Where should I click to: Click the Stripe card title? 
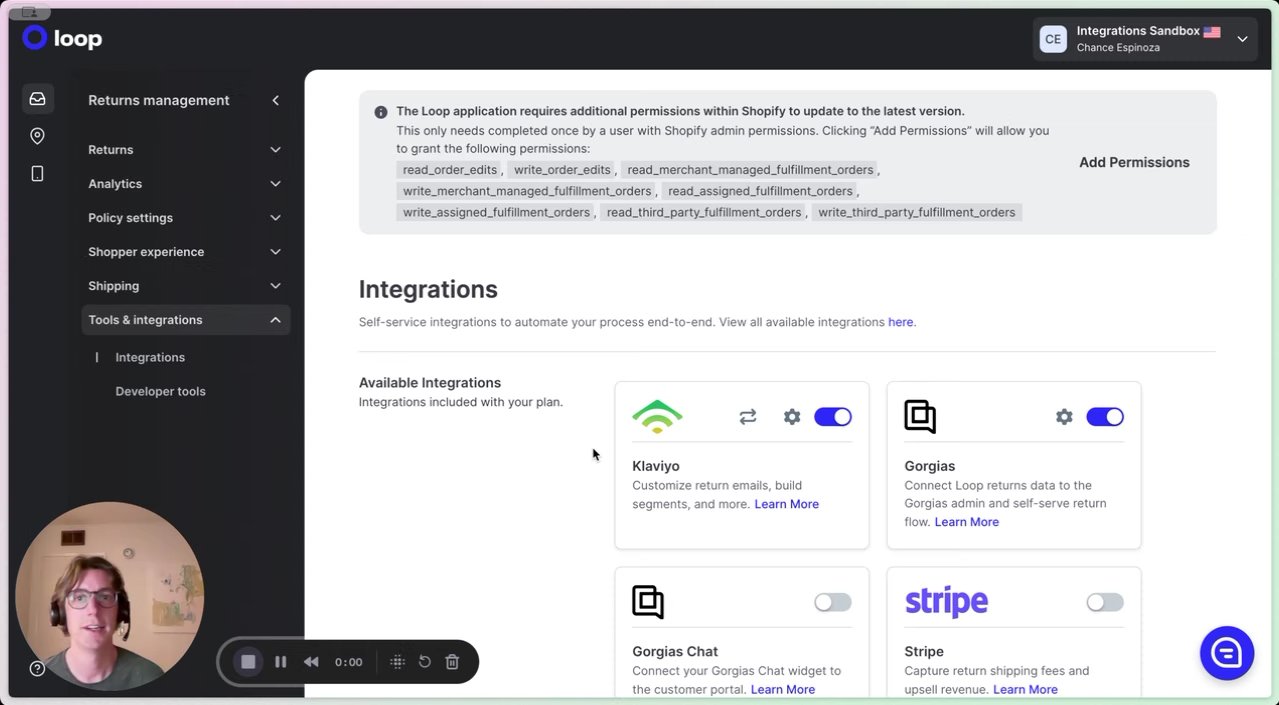tap(925, 652)
